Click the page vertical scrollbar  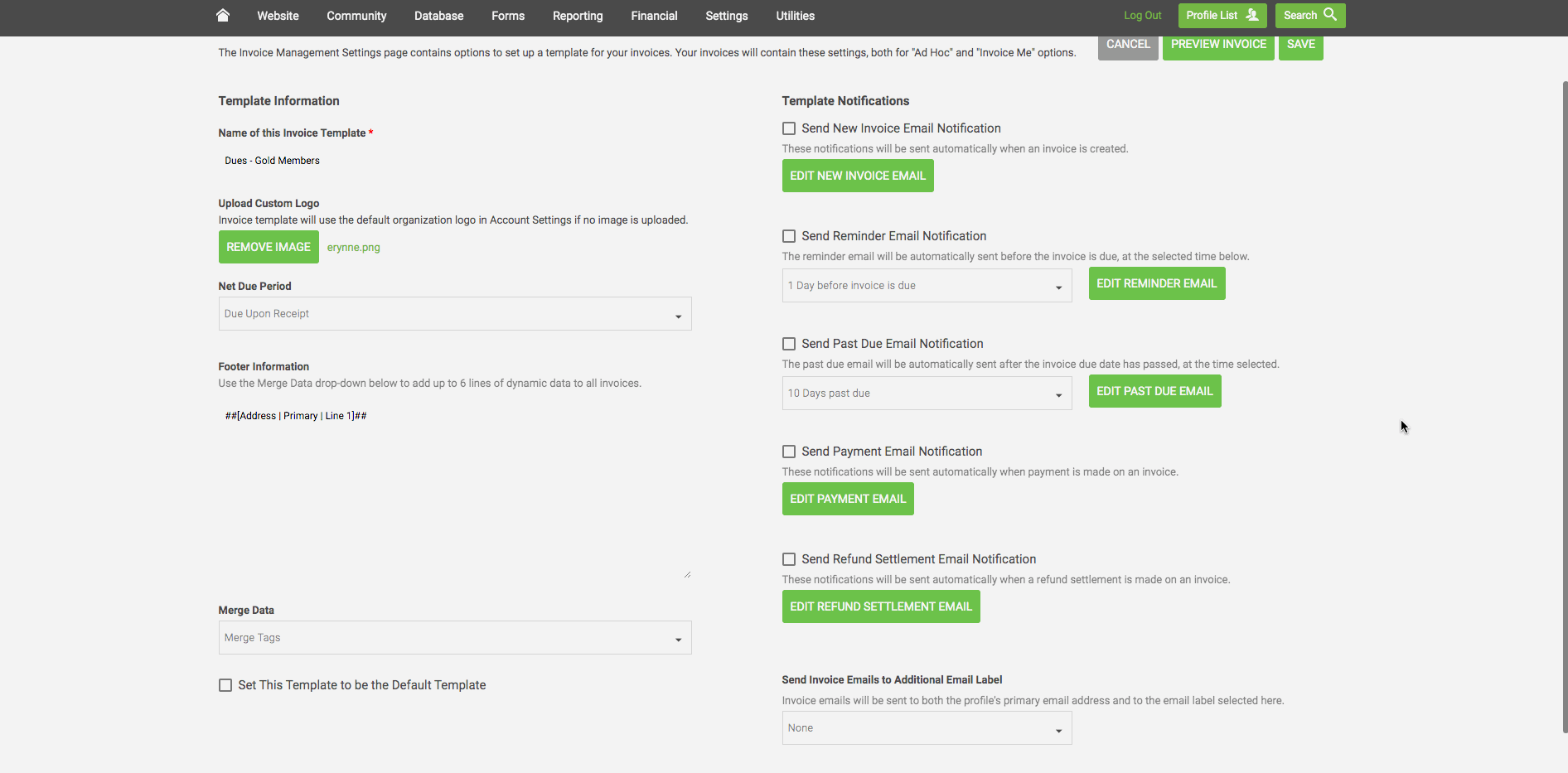click(1565, 406)
